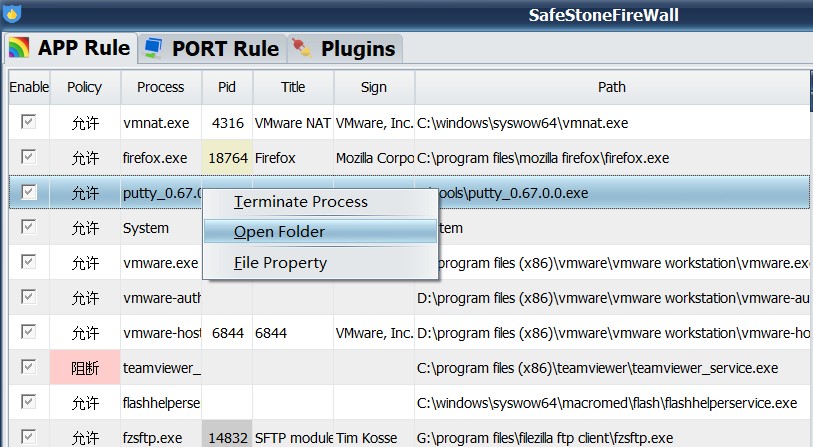Select the vmnat.exe process cell
813x447 pixels.
[x=161, y=123]
